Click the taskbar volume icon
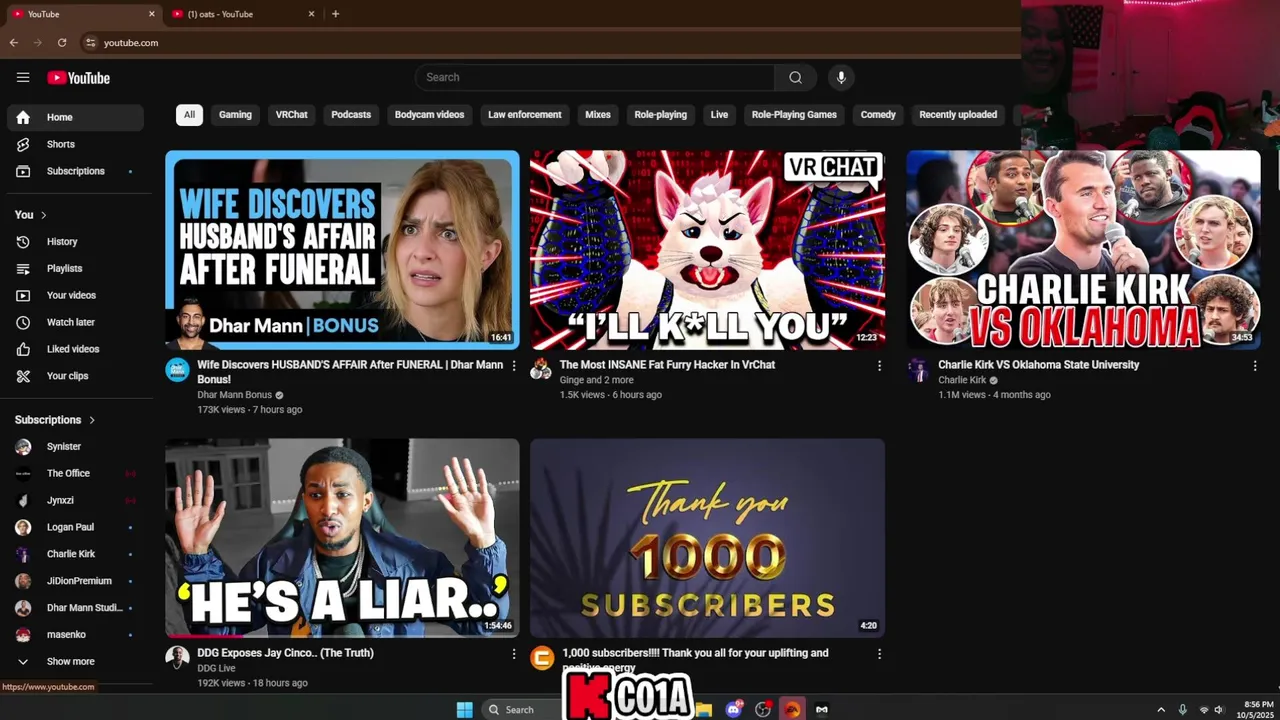Screen dimensions: 1280x720 [x=1218, y=709]
